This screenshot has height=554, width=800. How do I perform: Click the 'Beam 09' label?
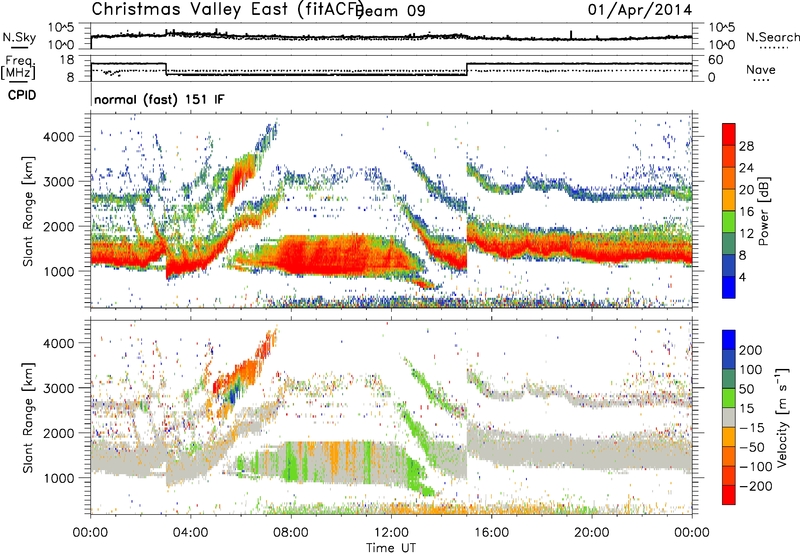pos(390,11)
